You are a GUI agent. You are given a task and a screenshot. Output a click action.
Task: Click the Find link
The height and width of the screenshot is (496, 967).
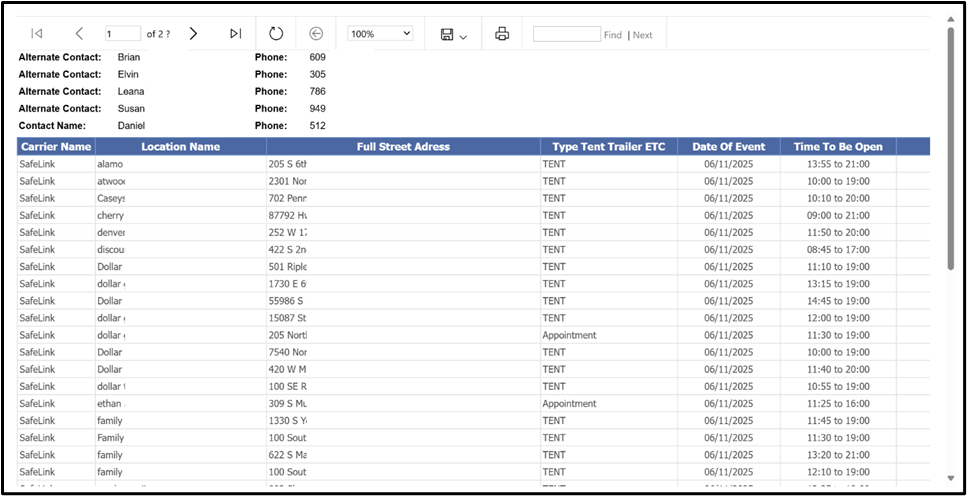click(x=612, y=35)
